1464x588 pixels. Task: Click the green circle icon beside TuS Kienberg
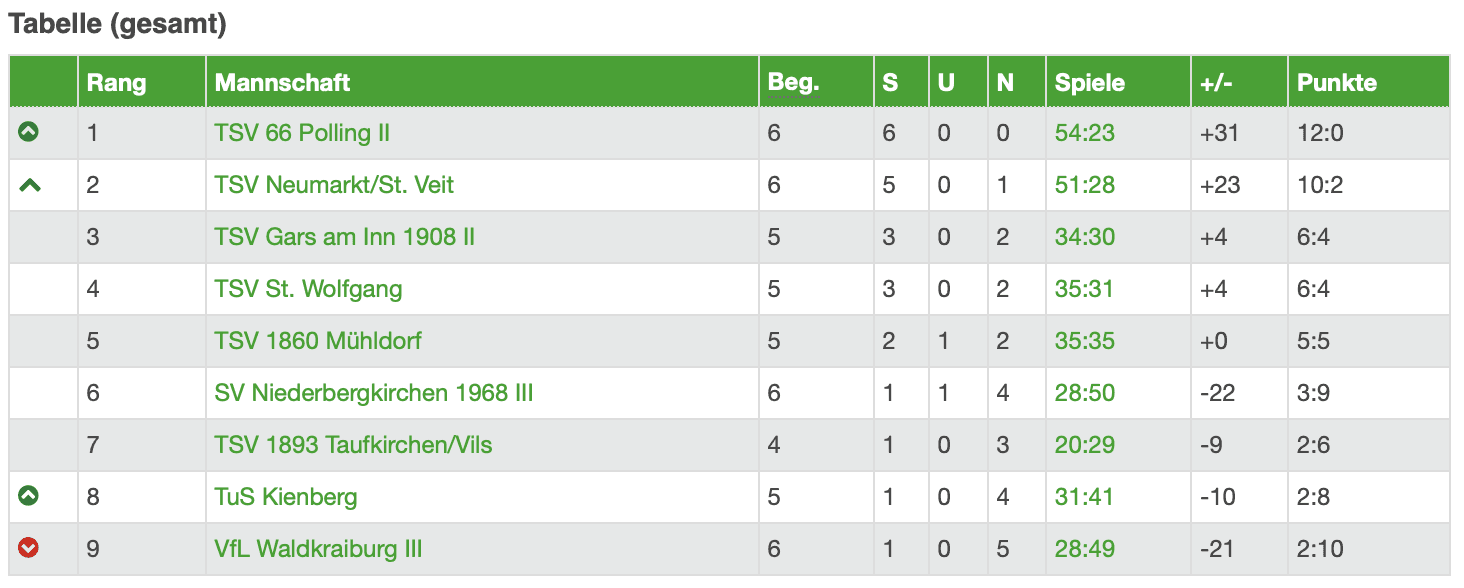click(29, 496)
